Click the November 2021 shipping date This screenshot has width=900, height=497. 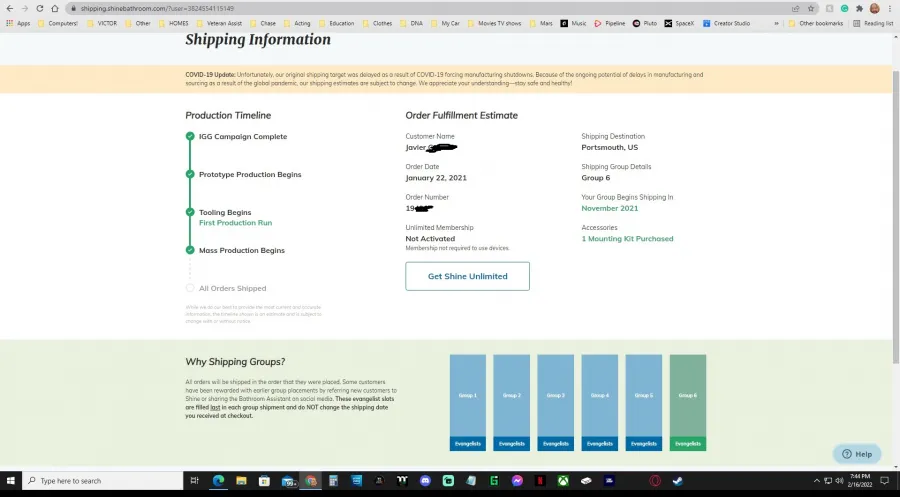pos(610,208)
